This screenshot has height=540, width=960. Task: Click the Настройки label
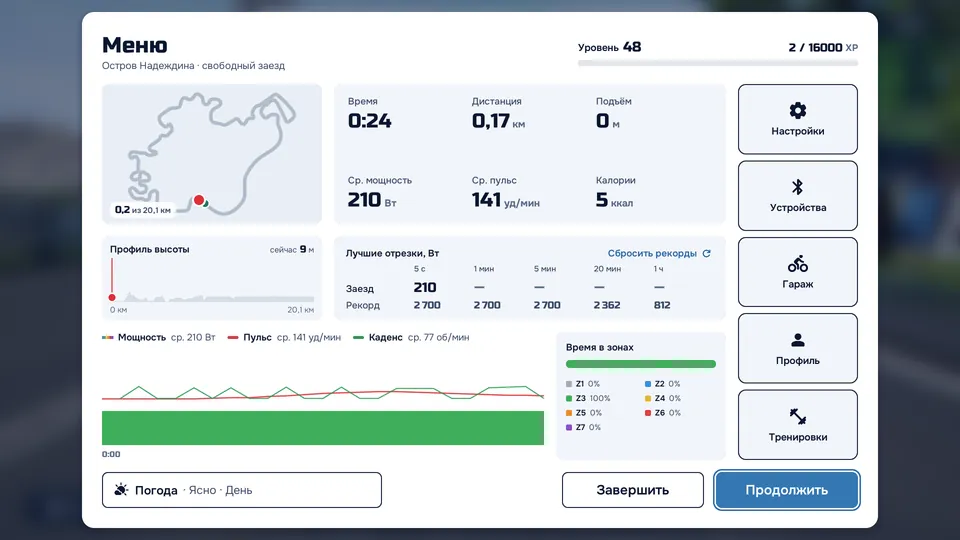[797, 131]
